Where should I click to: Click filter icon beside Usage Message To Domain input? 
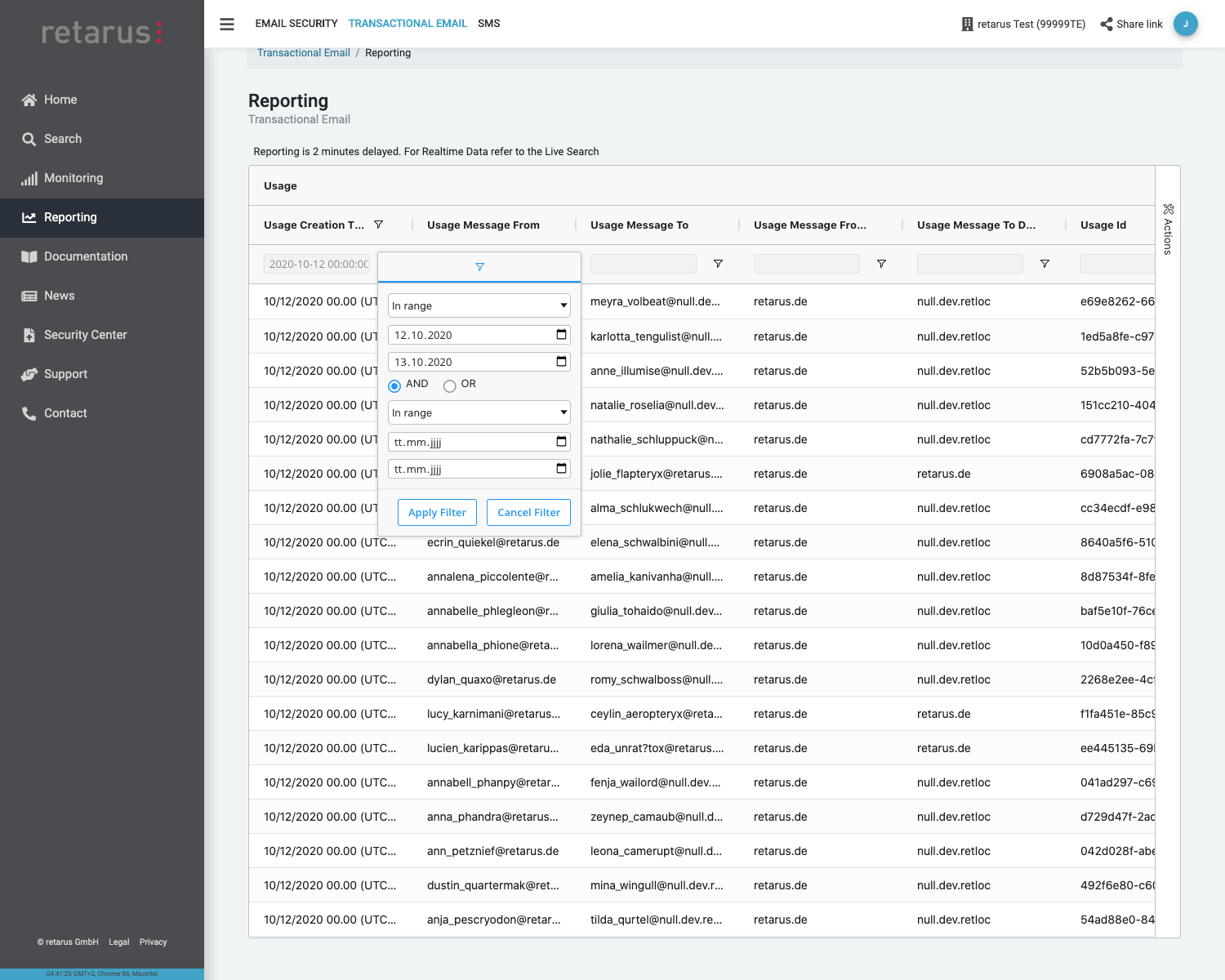pos(1045,264)
